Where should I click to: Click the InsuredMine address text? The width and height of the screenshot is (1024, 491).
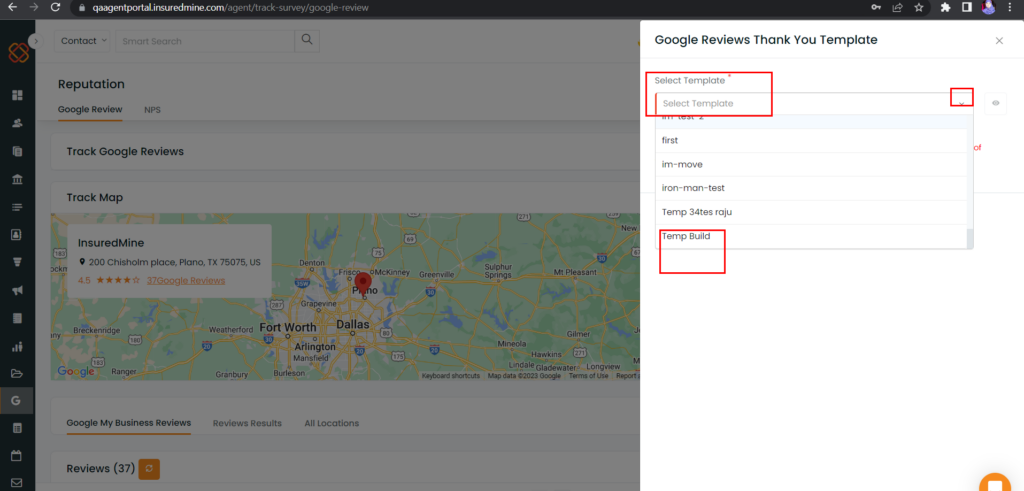point(174,262)
